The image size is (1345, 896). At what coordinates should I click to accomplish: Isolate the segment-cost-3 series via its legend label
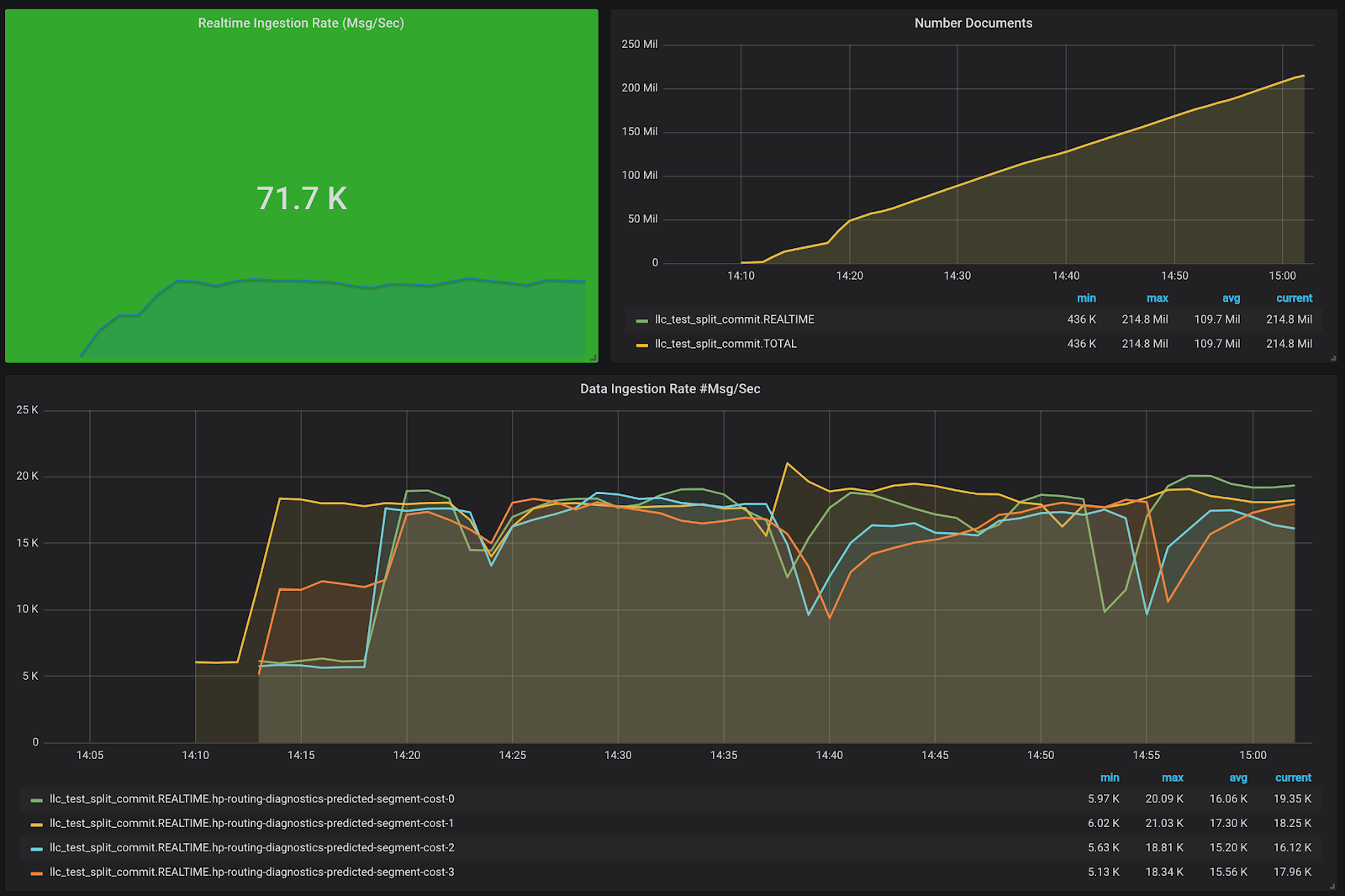point(251,872)
